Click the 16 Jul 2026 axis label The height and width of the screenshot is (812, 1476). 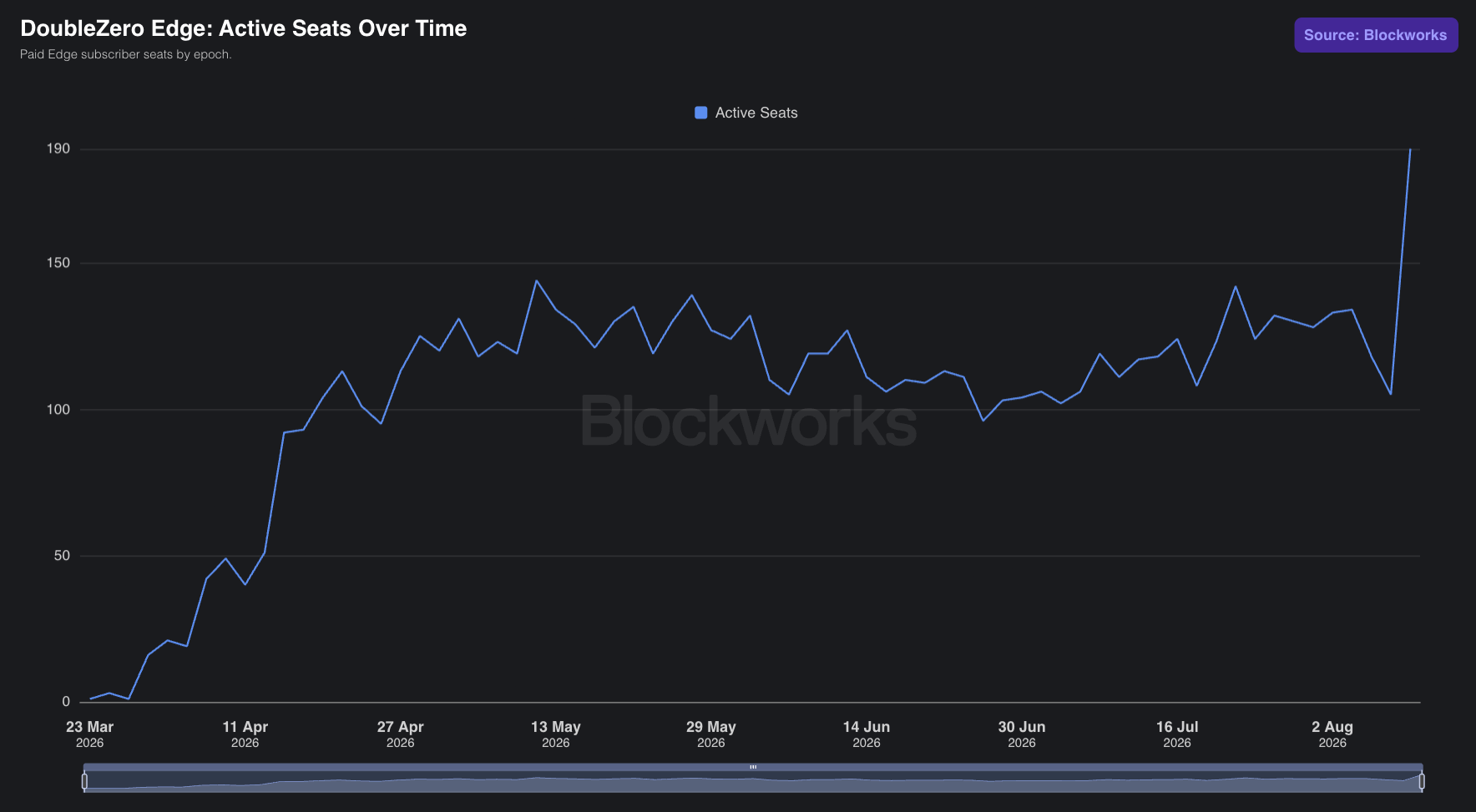point(1176,734)
